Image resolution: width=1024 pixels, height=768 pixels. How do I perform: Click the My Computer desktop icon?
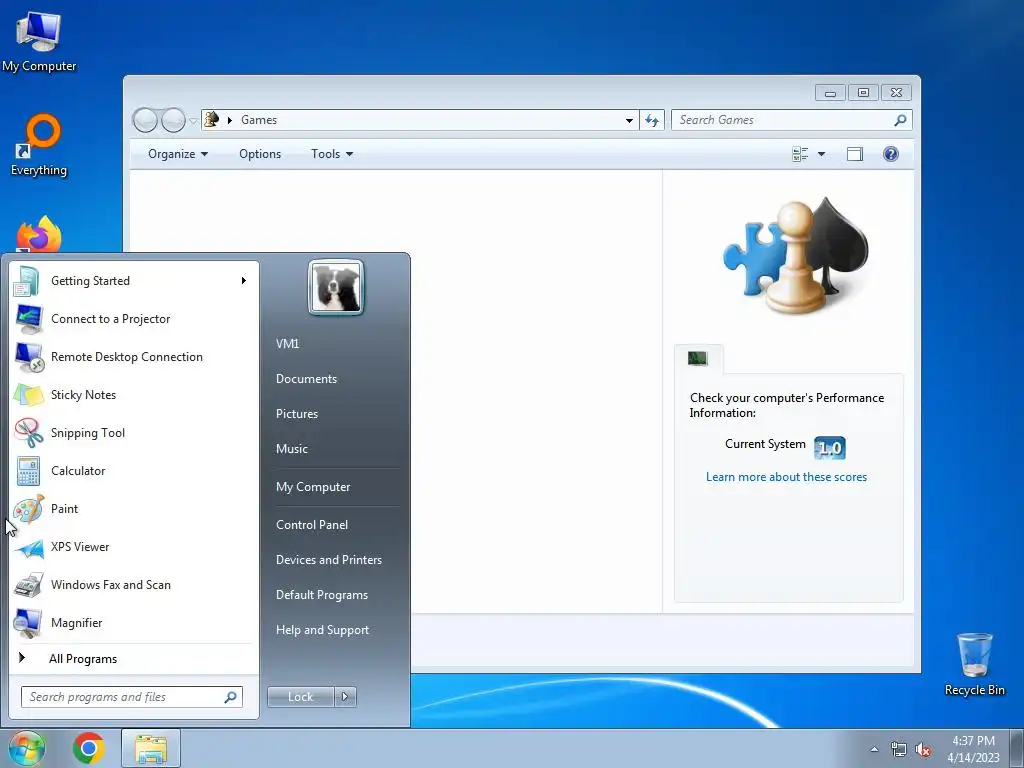tap(39, 41)
